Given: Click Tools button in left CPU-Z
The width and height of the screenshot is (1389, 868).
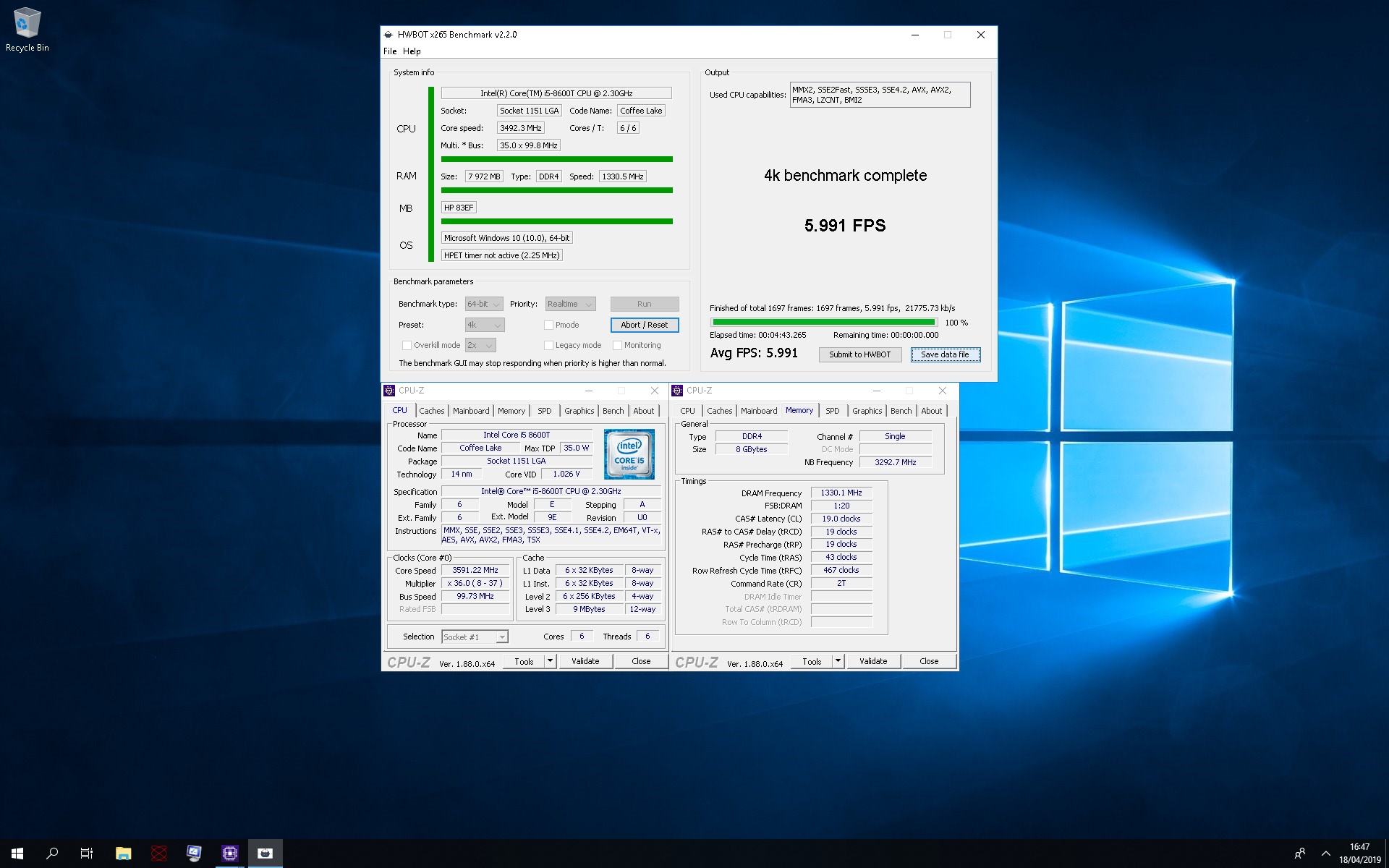Looking at the screenshot, I should [524, 661].
